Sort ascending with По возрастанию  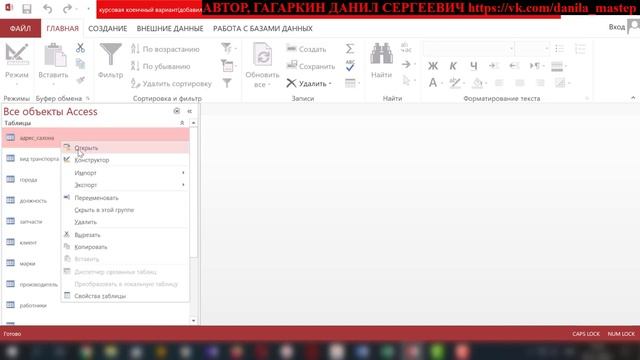[x=165, y=49]
